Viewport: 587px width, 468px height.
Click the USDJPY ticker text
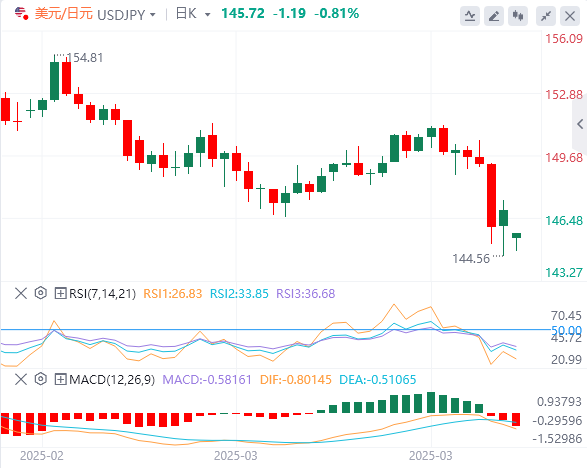(121, 15)
